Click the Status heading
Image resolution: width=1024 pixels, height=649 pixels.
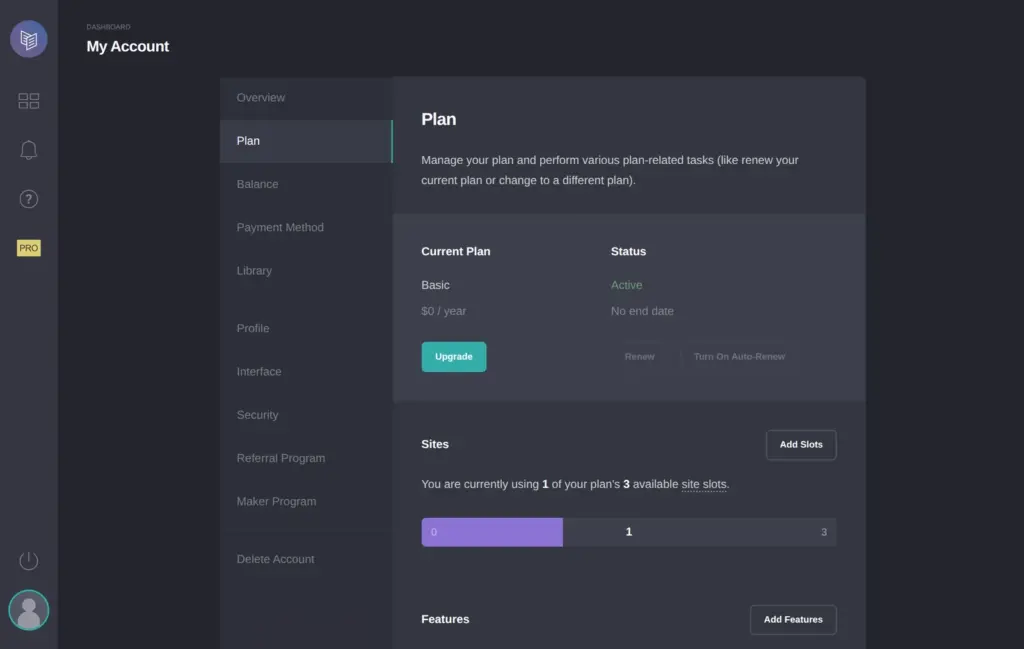628,251
